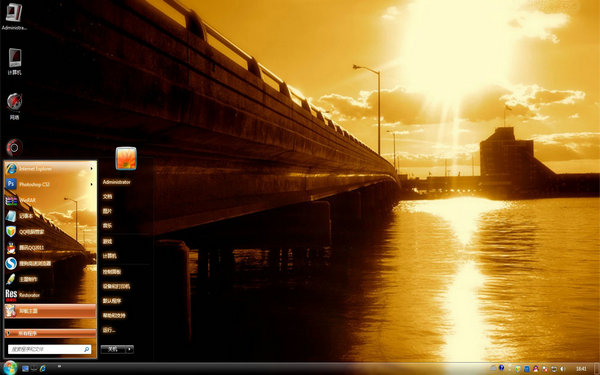Image resolution: width=600 pixels, height=375 pixels.
Task: Expand the Internet Explorer jump list arrow
Action: (x=91, y=168)
